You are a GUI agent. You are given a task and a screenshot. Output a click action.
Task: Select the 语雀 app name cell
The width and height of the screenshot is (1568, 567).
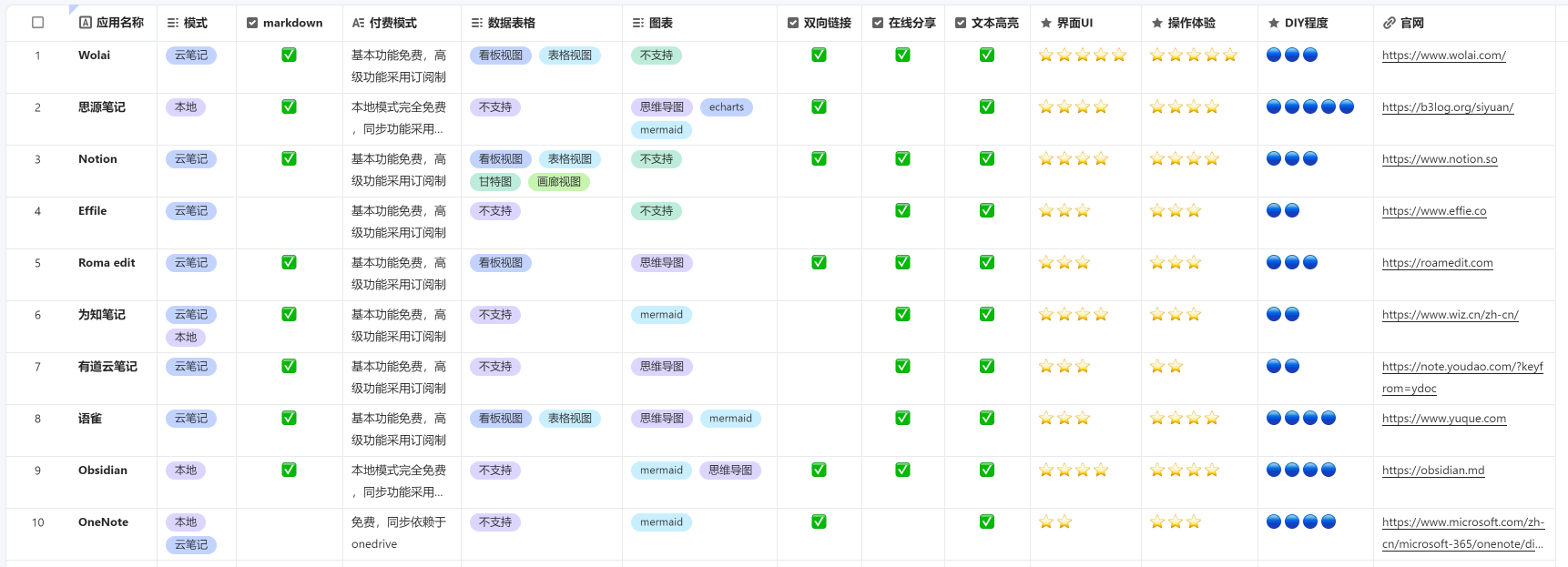click(x=90, y=419)
